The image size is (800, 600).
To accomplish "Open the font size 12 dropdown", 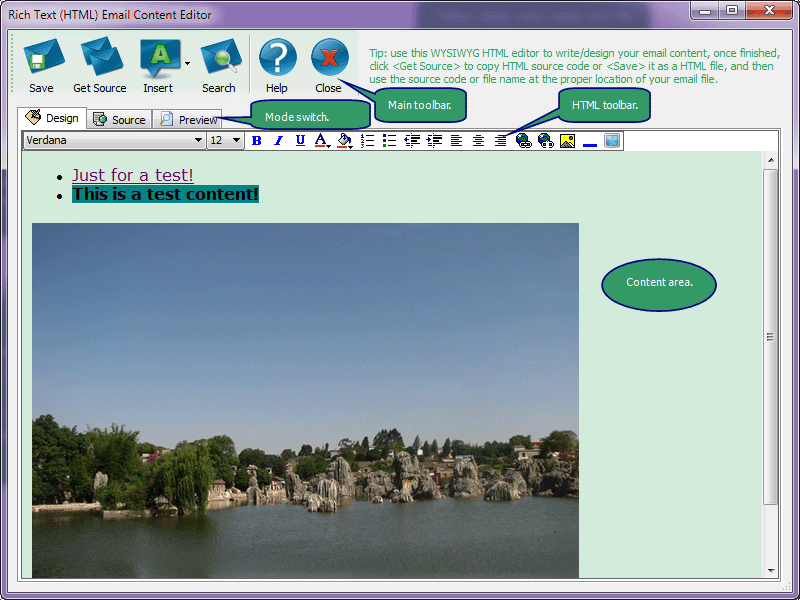I will point(236,140).
